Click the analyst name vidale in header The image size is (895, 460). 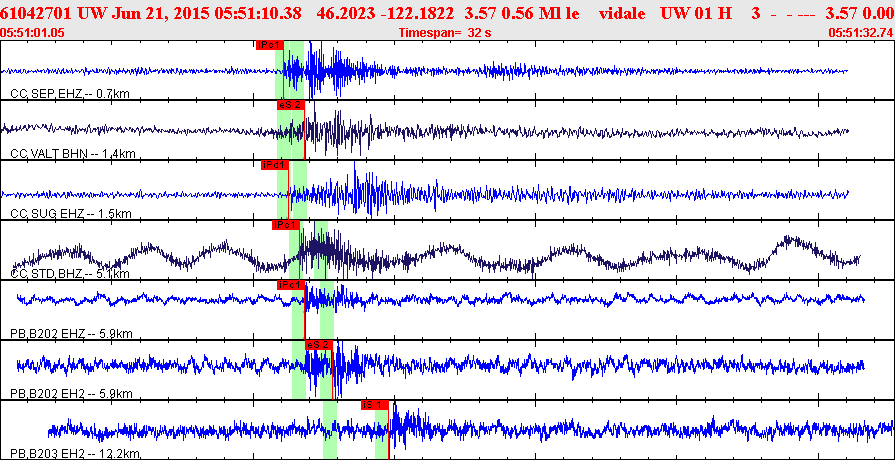620,13
